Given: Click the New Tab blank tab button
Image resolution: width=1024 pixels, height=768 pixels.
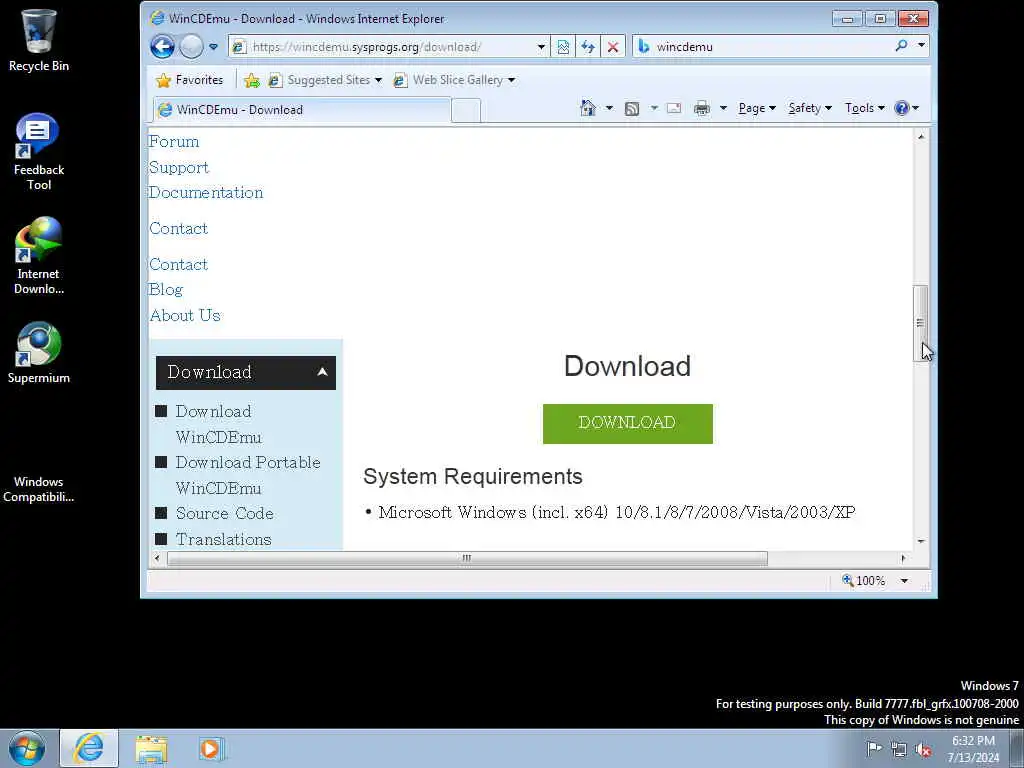Looking at the screenshot, I should [x=466, y=110].
